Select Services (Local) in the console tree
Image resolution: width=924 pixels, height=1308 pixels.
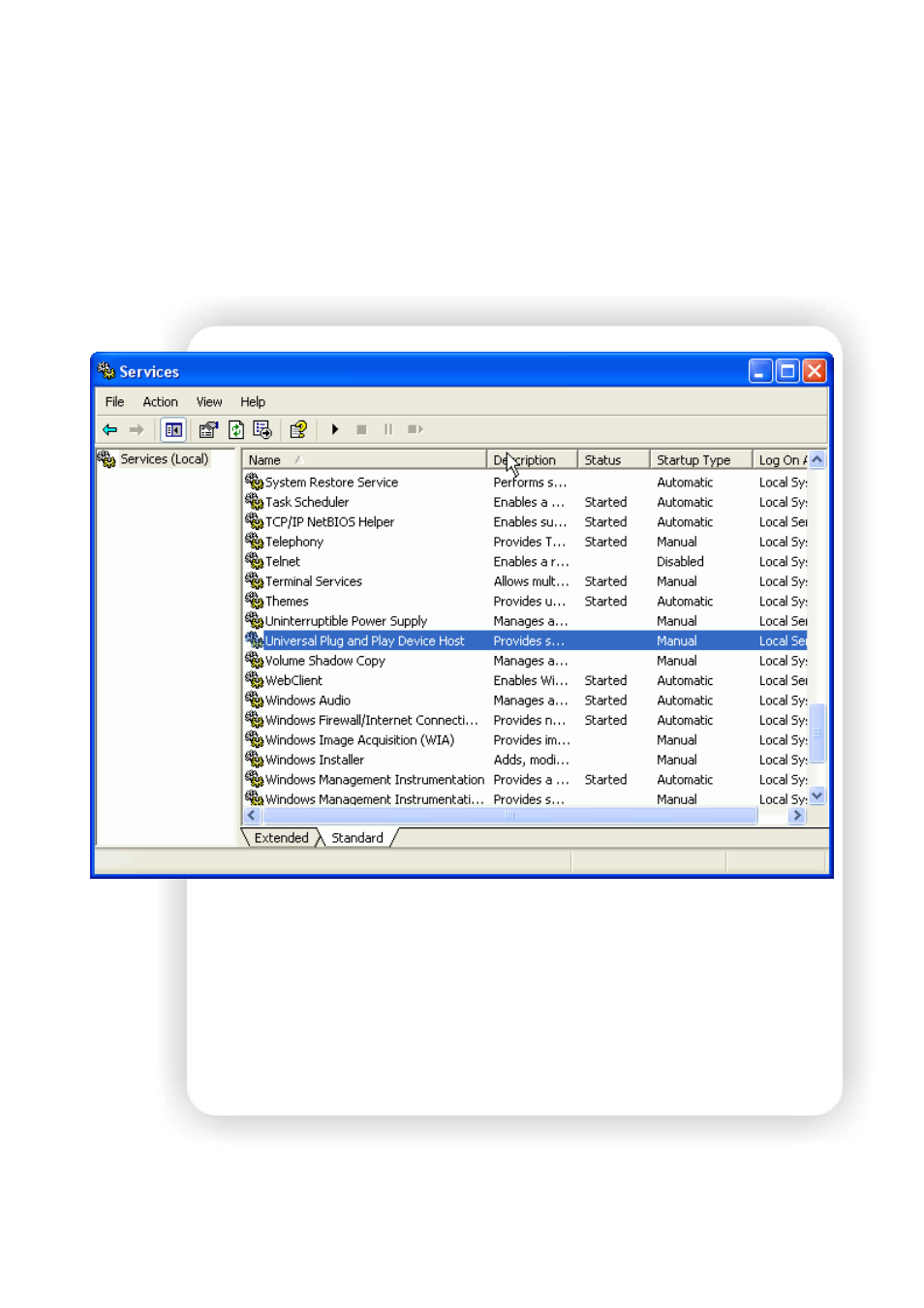pyautogui.click(x=164, y=459)
